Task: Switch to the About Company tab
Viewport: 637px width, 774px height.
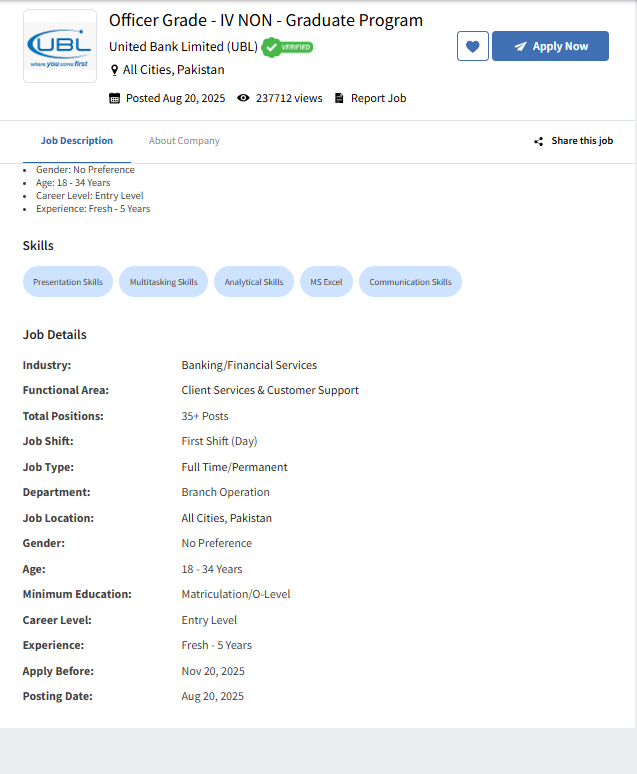Action: [184, 141]
